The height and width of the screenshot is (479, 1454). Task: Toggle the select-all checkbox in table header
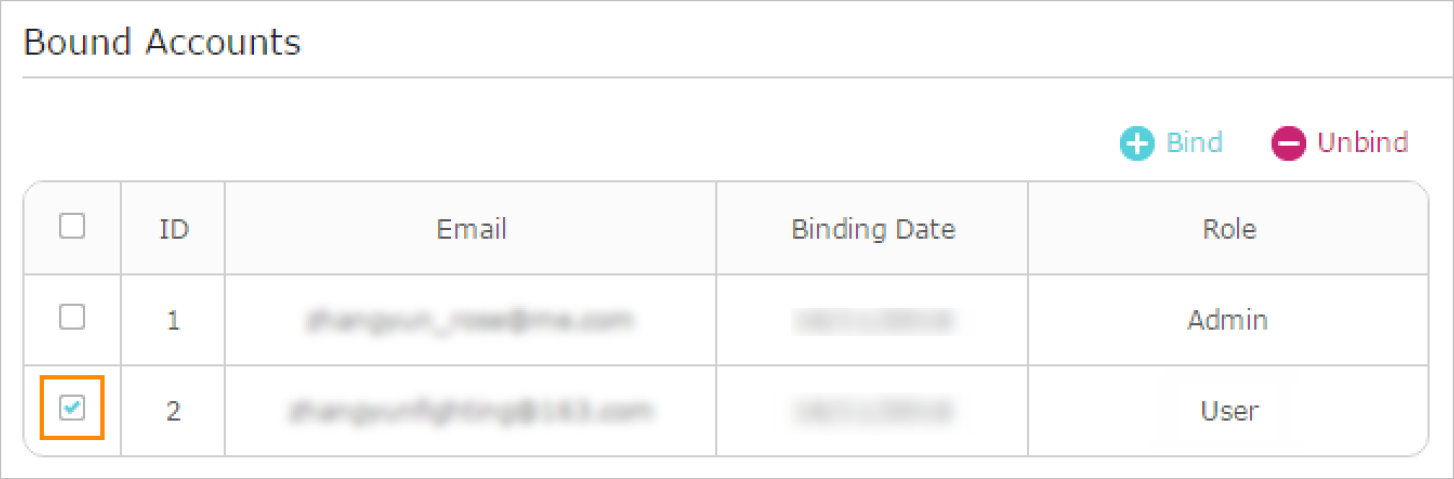(x=72, y=227)
